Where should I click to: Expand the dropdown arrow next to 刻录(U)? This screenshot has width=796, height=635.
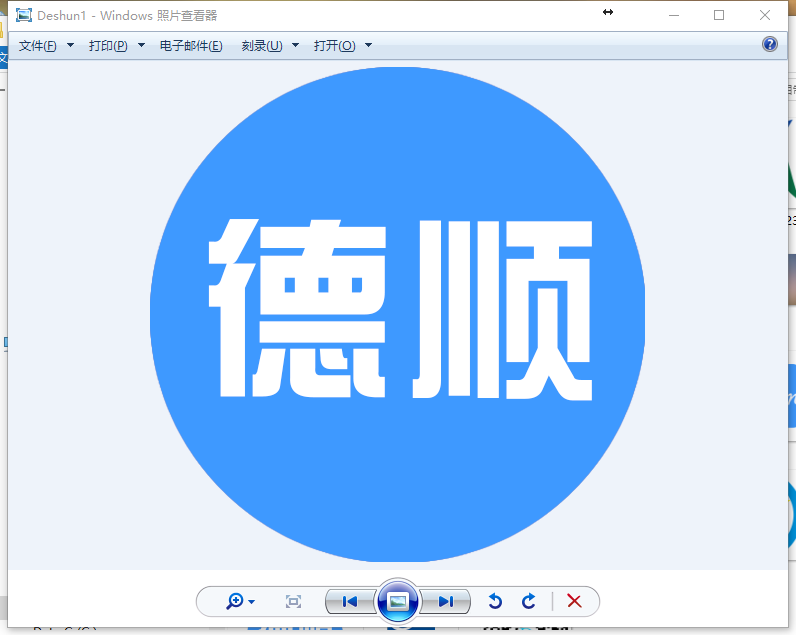(x=295, y=46)
